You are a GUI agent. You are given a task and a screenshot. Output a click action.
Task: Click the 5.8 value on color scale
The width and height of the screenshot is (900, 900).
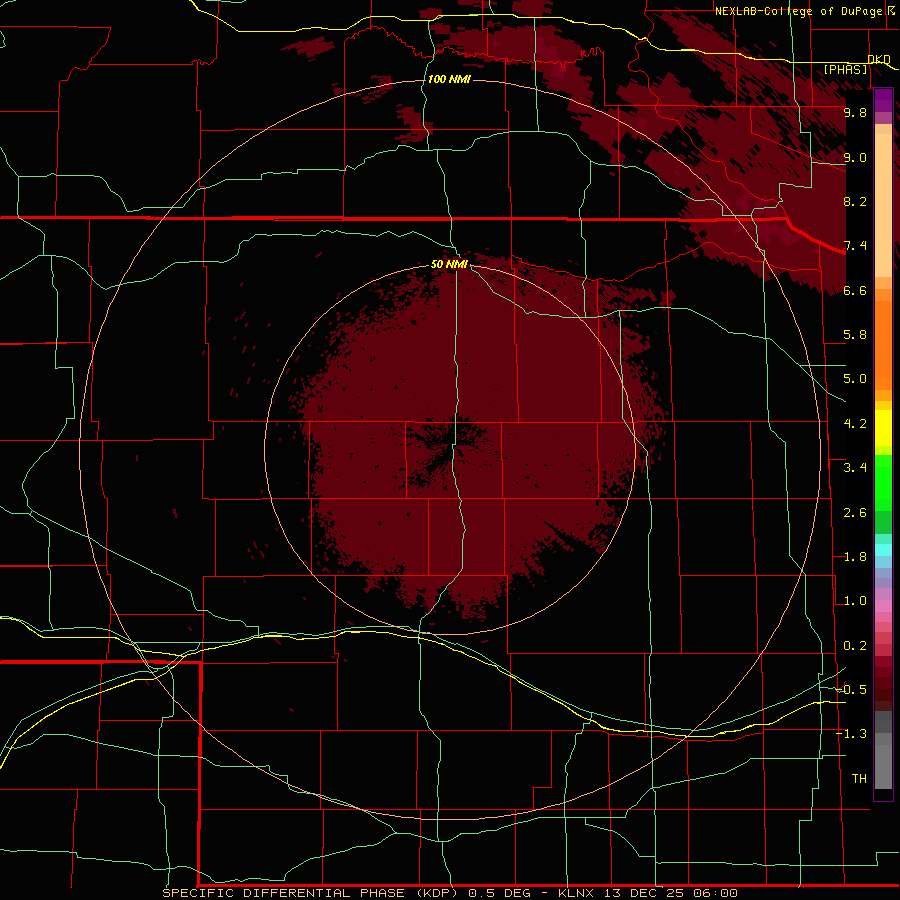coord(855,335)
